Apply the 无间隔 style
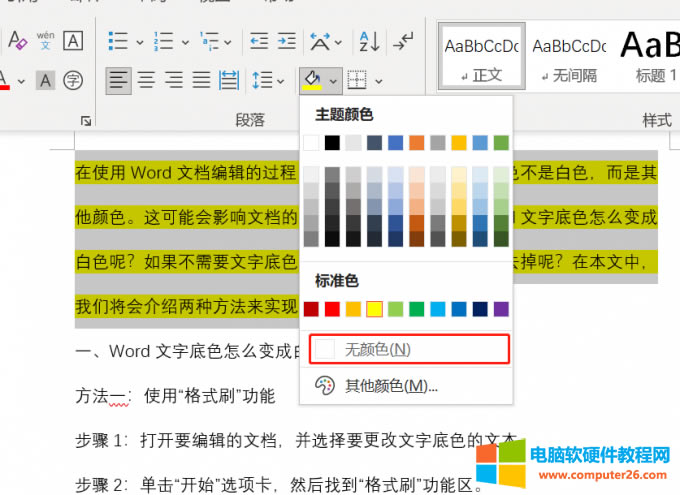This screenshot has height=495, width=680. click(x=568, y=57)
